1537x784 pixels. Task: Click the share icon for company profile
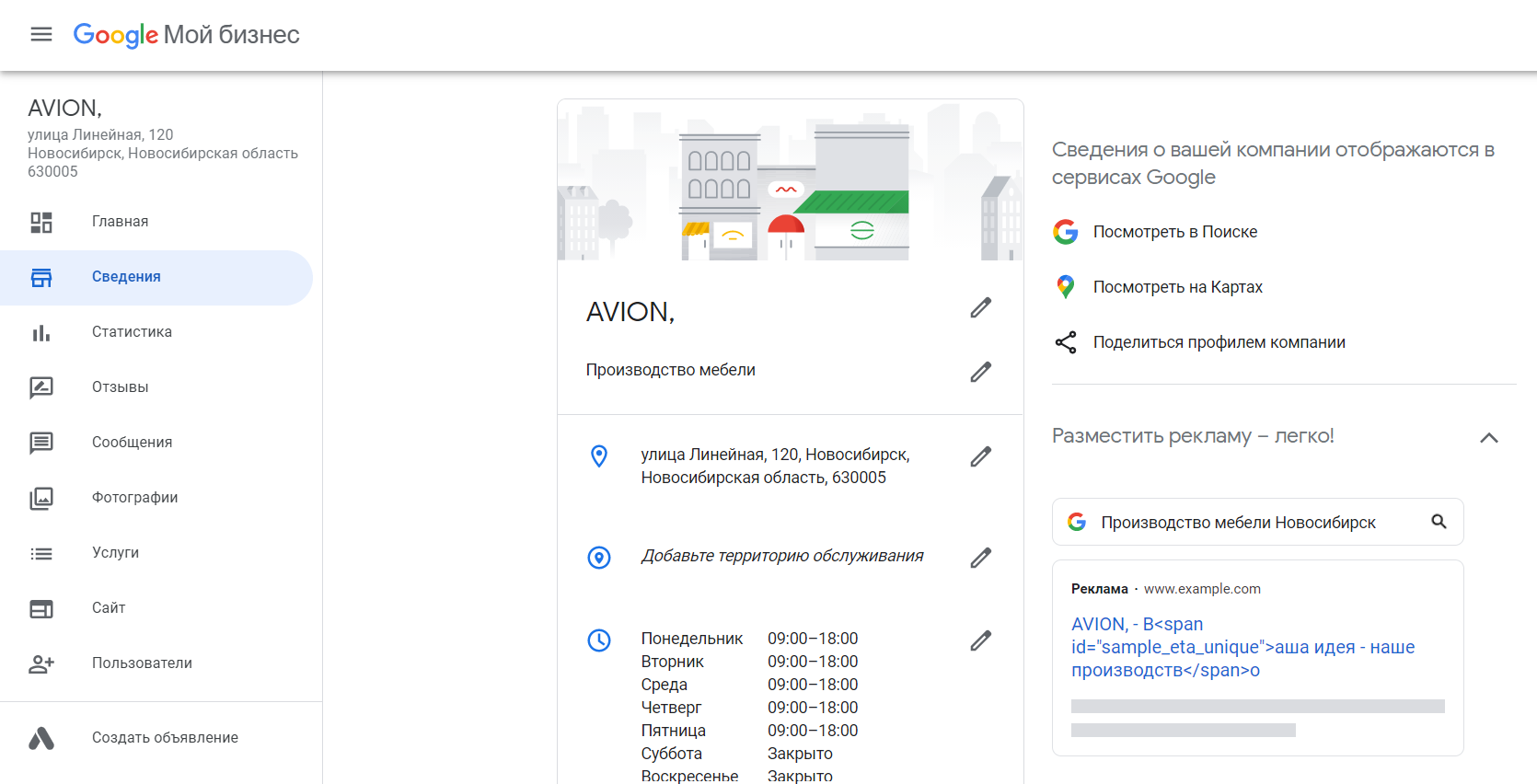1066,342
